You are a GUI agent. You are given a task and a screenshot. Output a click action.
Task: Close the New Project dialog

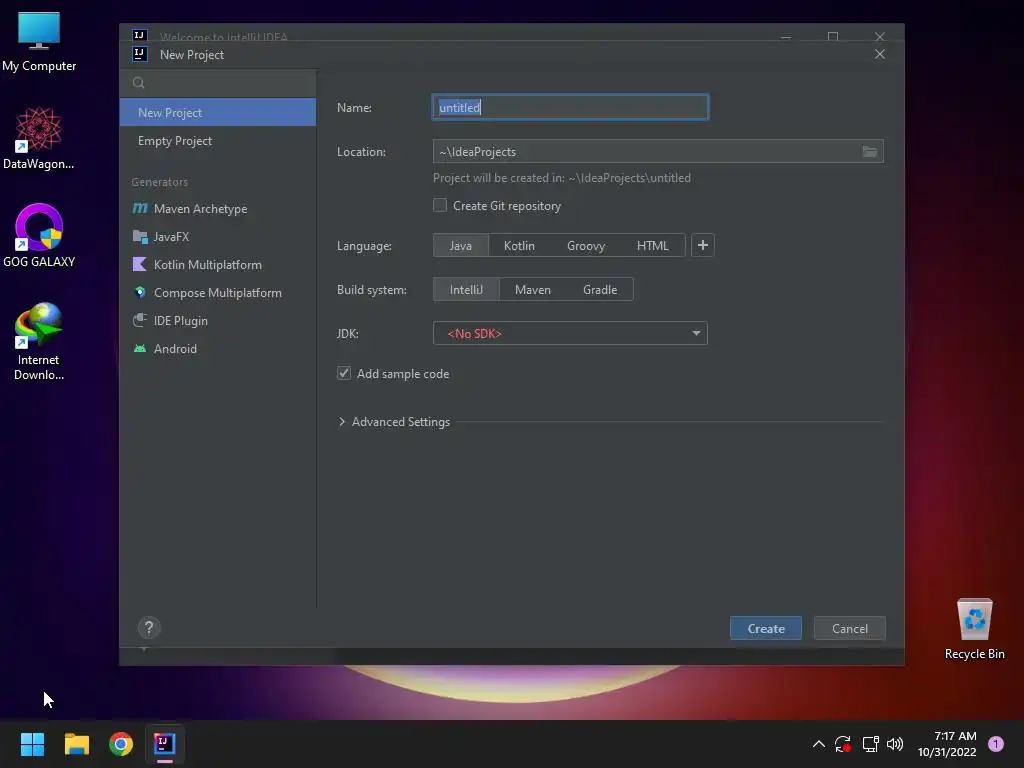[x=880, y=54]
